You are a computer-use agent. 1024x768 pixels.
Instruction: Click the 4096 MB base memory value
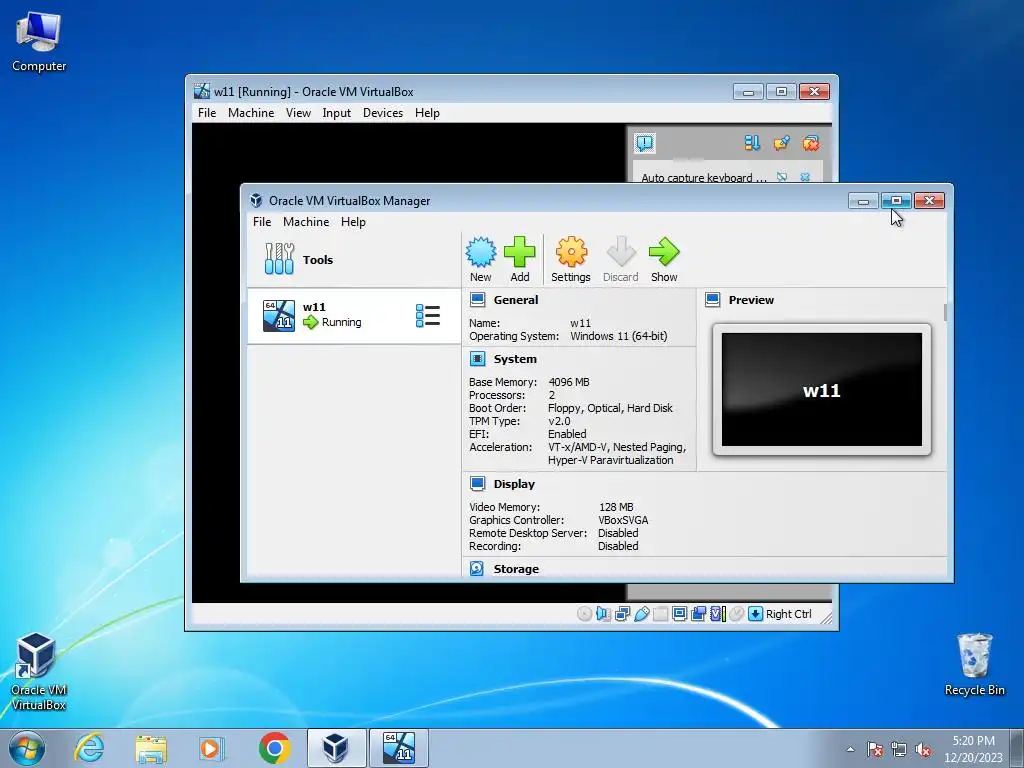pyautogui.click(x=569, y=382)
